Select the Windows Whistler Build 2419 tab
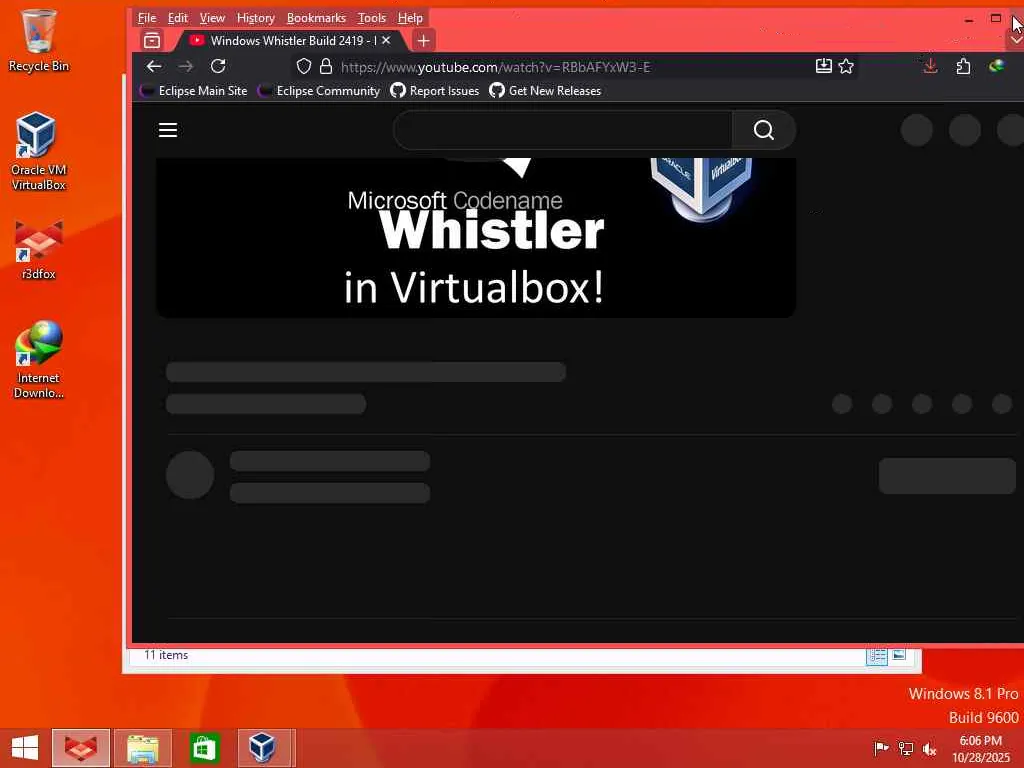The height and width of the screenshot is (768, 1024). tap(291, 40)
